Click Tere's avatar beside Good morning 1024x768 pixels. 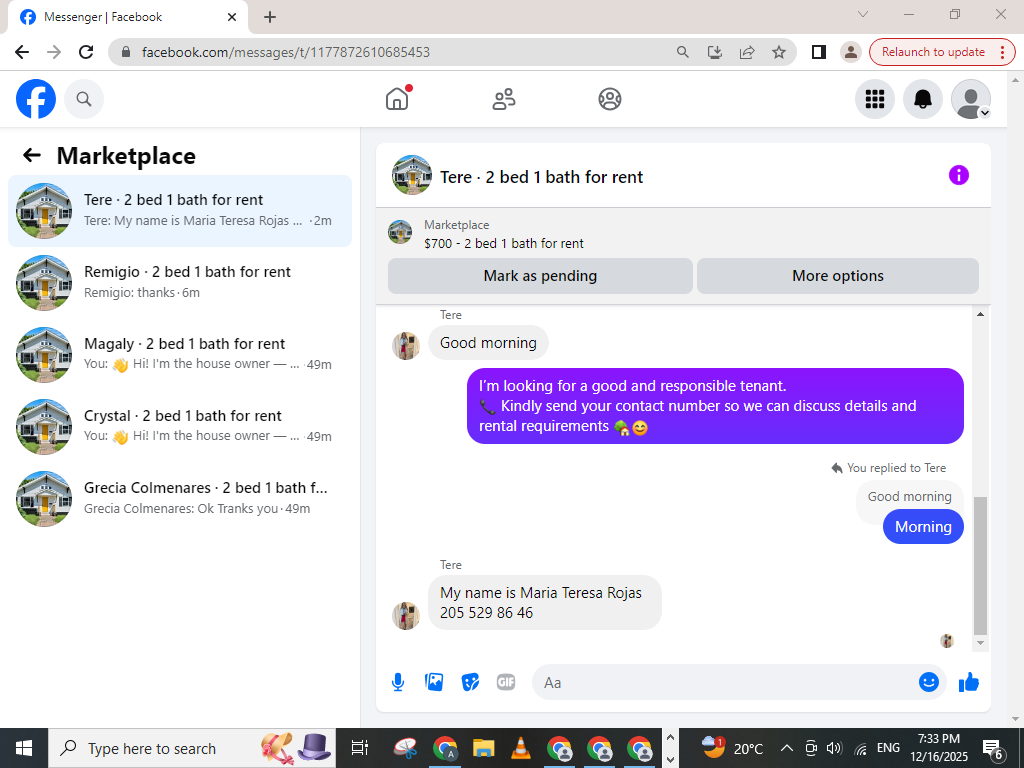(406, 345)
